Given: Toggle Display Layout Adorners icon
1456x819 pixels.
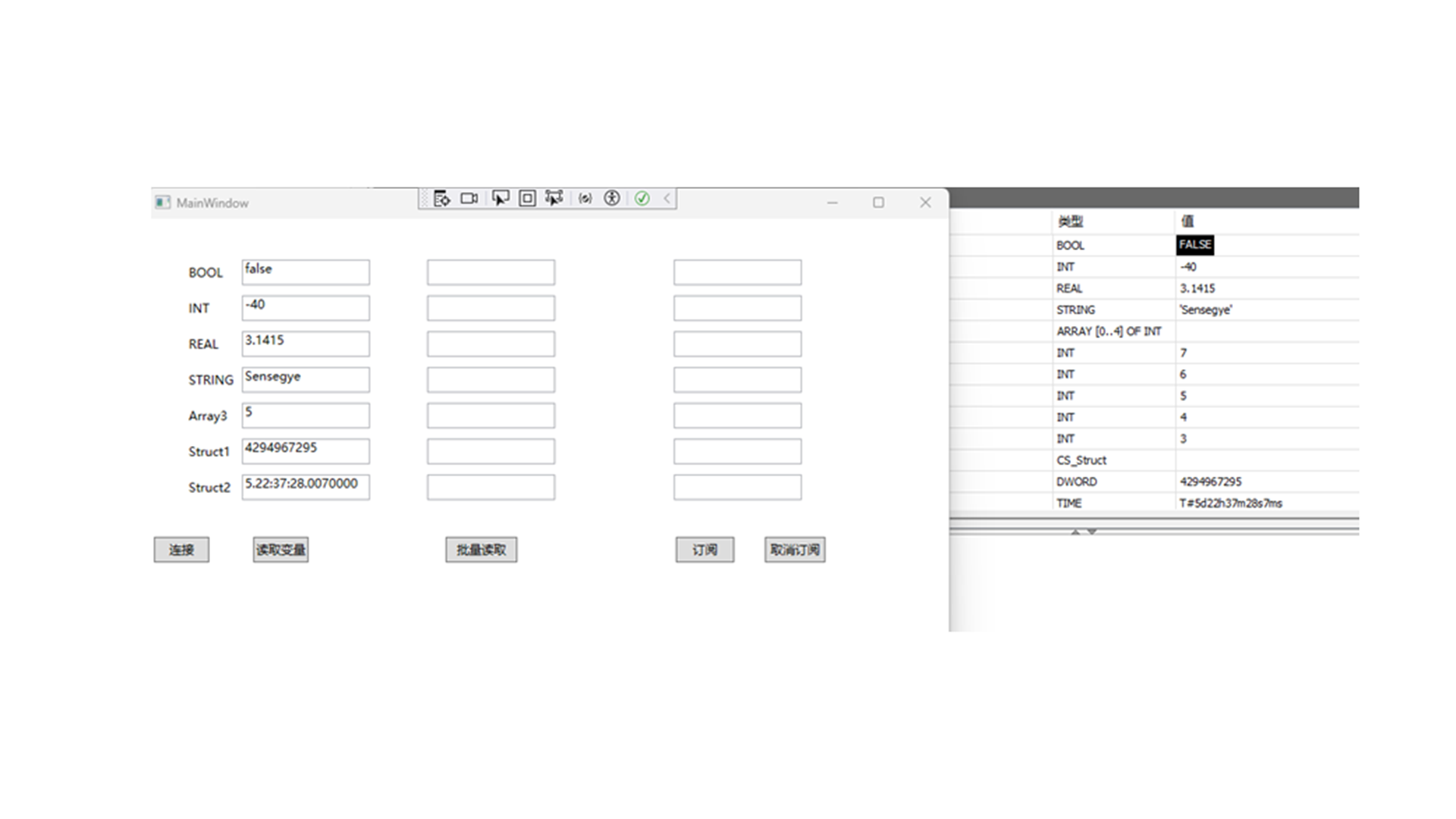Looking at the screenshot, I should tap(527, 199).
